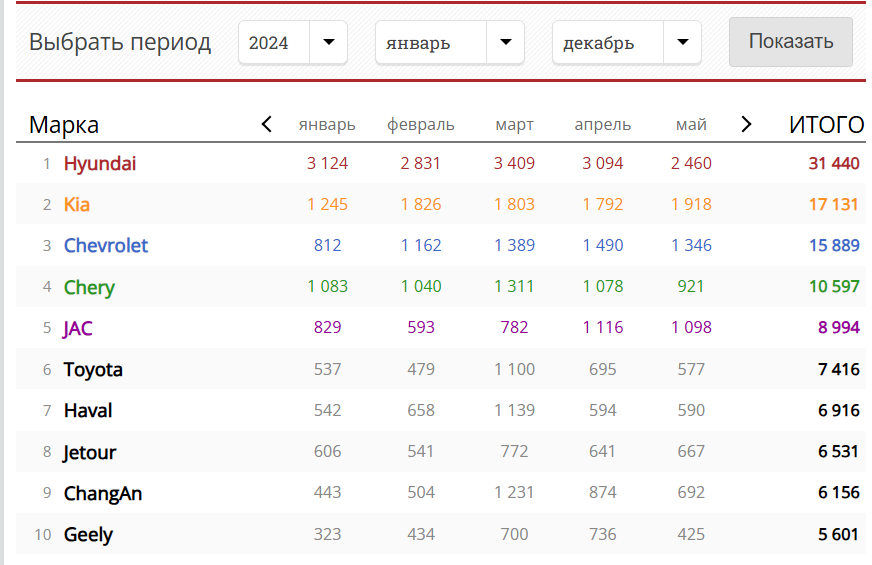Click ChangAn March value 1 231
Screen dimensions: 872x565
pyautogui.click(x=514, y=492)
